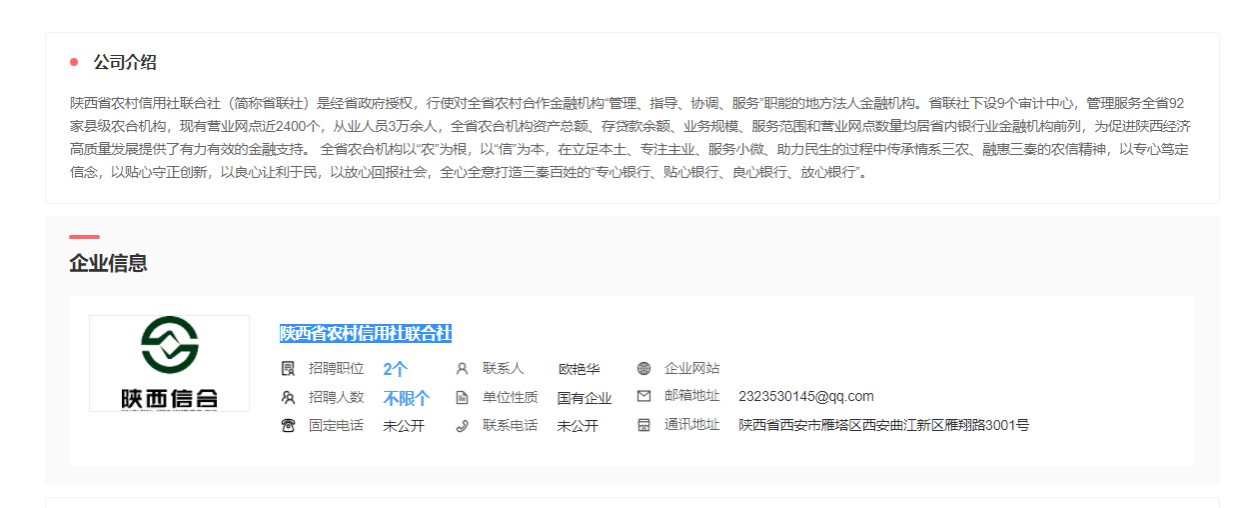Click the 邮箱地址 envelope icon

click(644, 396)
